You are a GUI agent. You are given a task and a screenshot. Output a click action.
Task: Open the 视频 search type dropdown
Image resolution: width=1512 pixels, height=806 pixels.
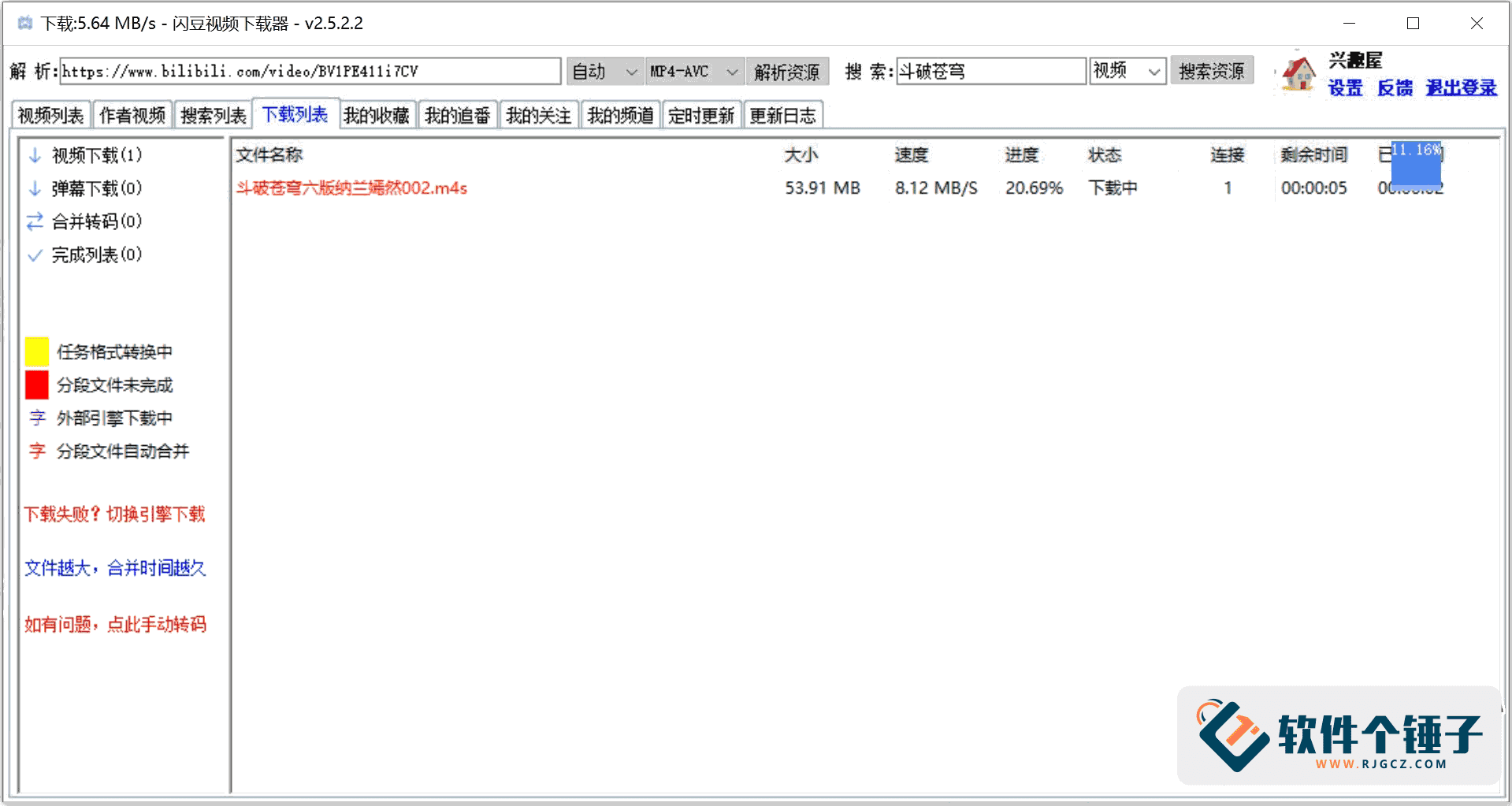[1127, 72]
